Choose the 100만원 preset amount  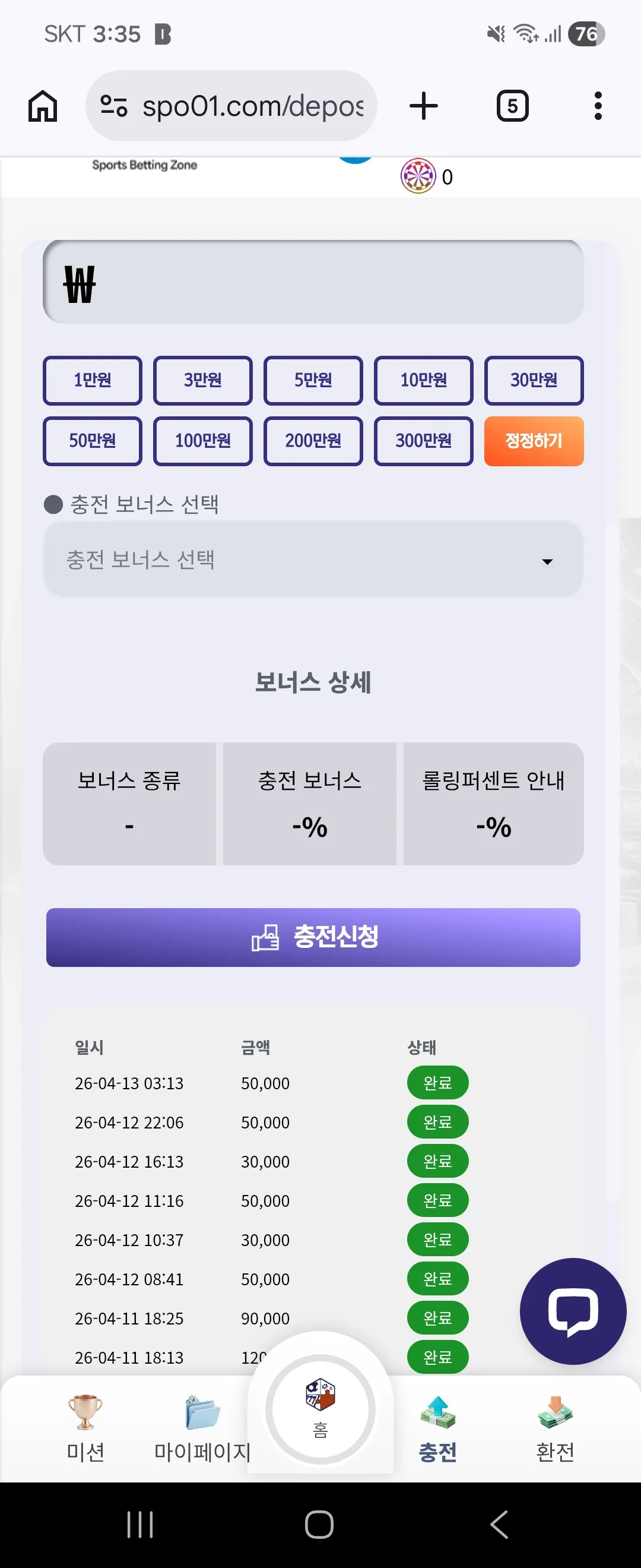coord(203,441)
